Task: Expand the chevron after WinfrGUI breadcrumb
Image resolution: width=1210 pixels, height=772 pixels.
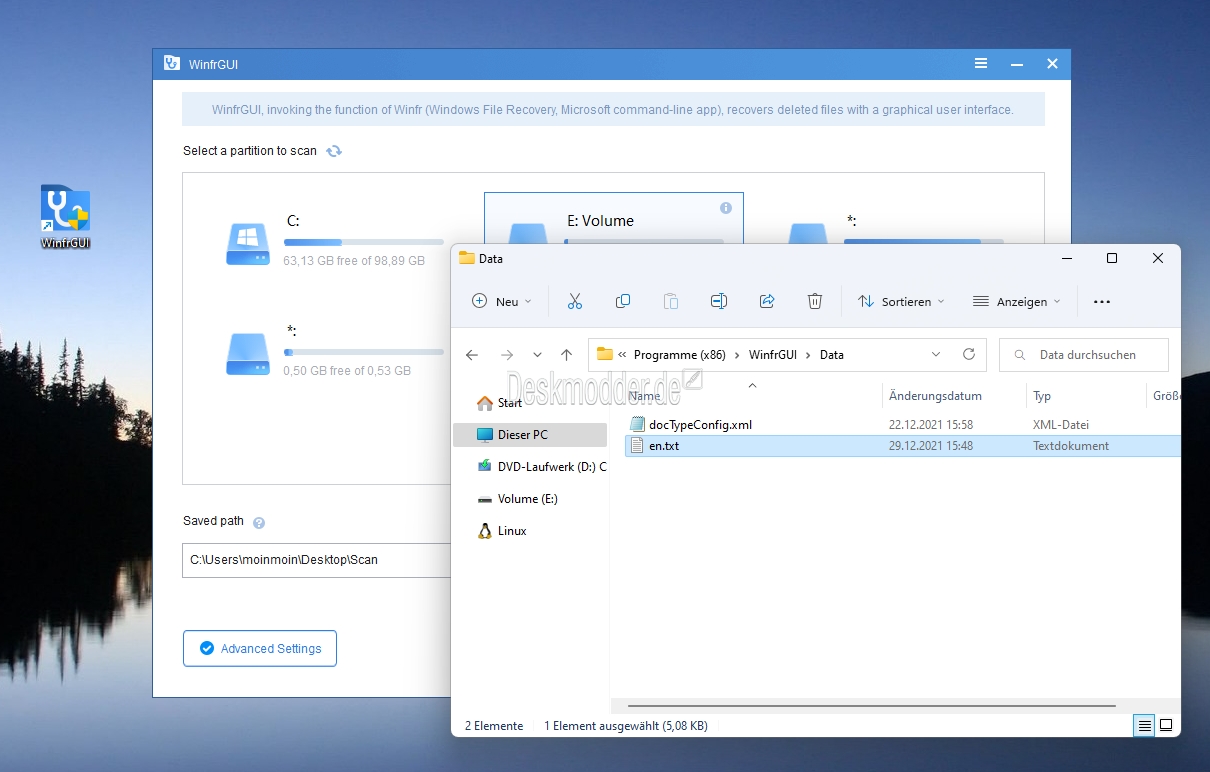Action: (808, 355)
